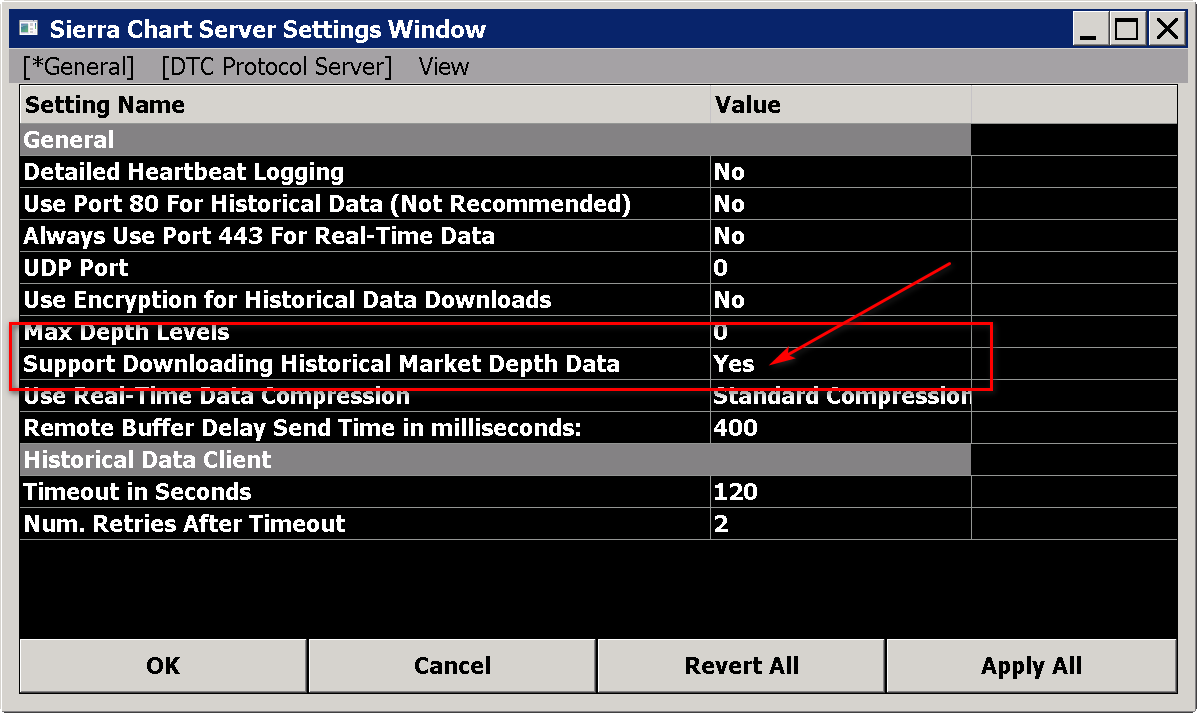Close the Server Settings window
This screenshot has height=713, width=1197.
tap(1167, 29)
